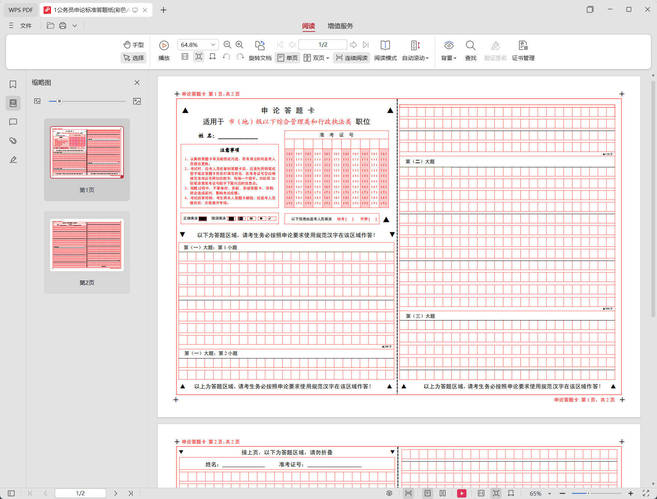Screen dimensions: 657x499
Task: Click the 播放 play icon
Action: 164,46
